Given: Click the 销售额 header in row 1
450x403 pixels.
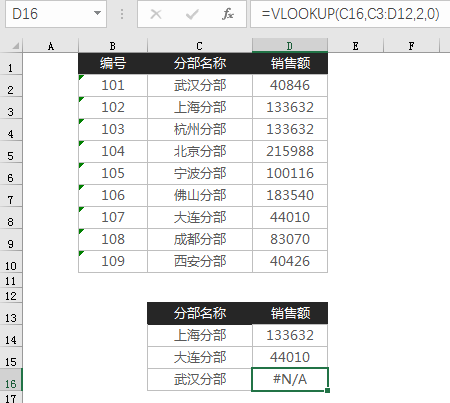Looking at the screenshot, I should 290,63.
